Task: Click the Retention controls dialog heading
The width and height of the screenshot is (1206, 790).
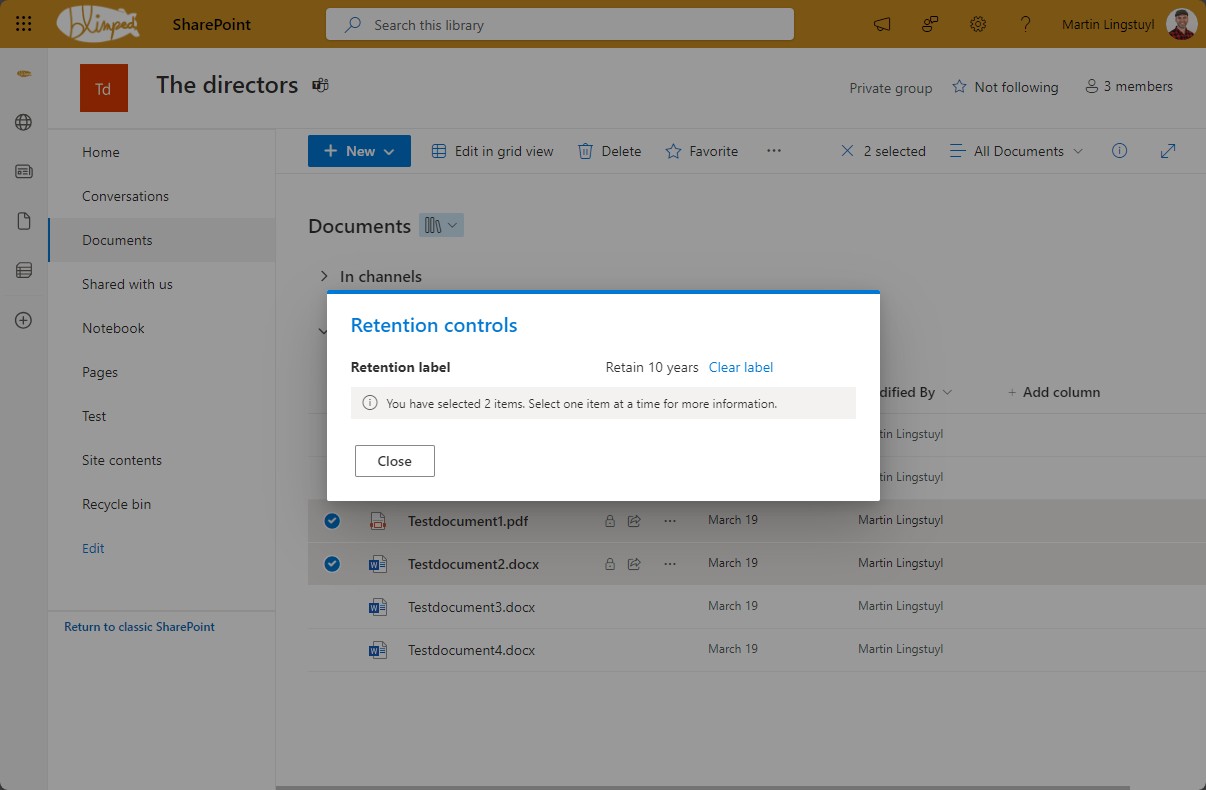Action: pos(434,325)
